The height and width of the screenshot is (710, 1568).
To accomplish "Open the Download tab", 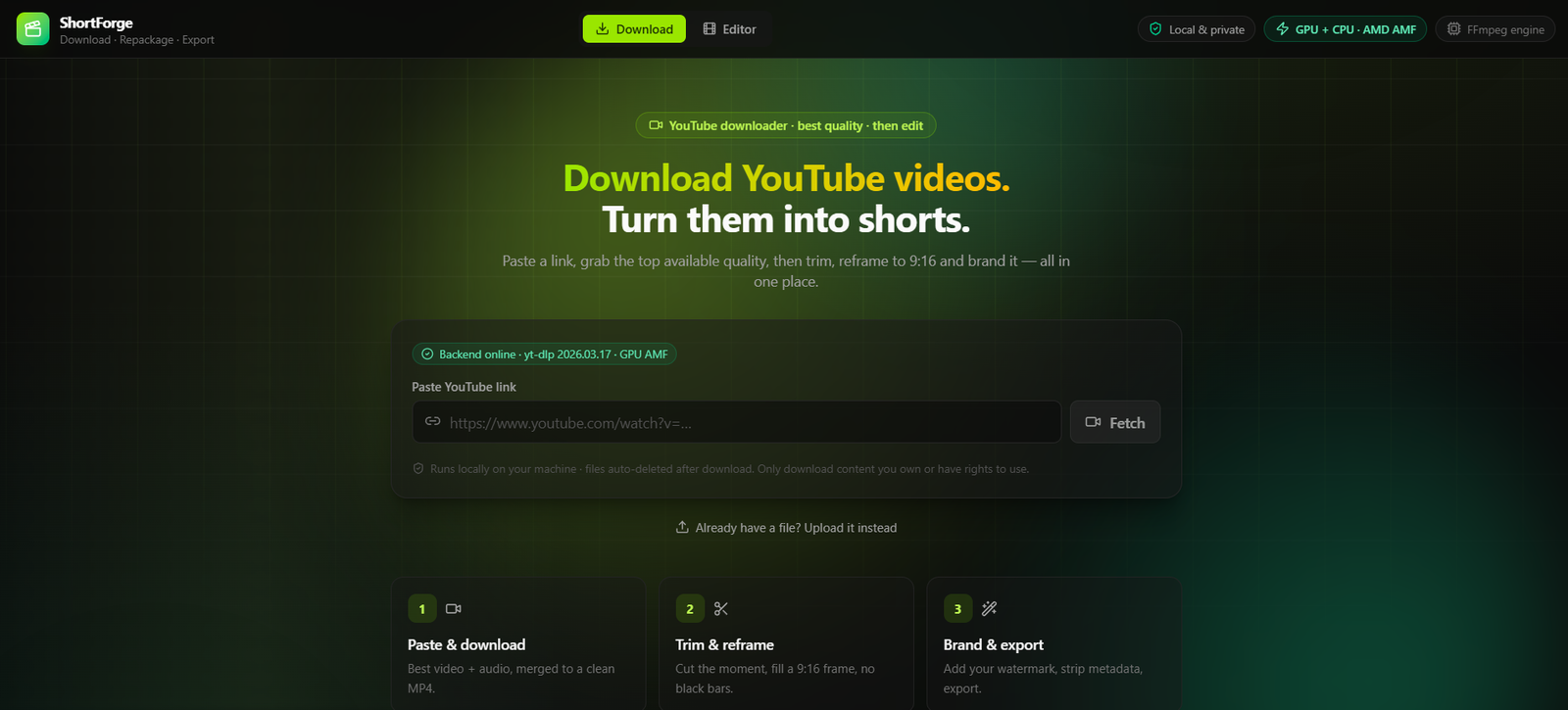I will pyautogui.click(x=634, y=29).
